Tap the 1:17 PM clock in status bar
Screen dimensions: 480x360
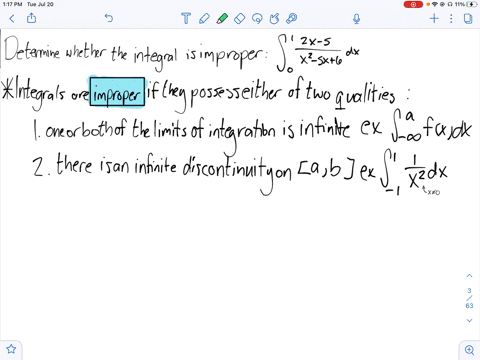12,4
